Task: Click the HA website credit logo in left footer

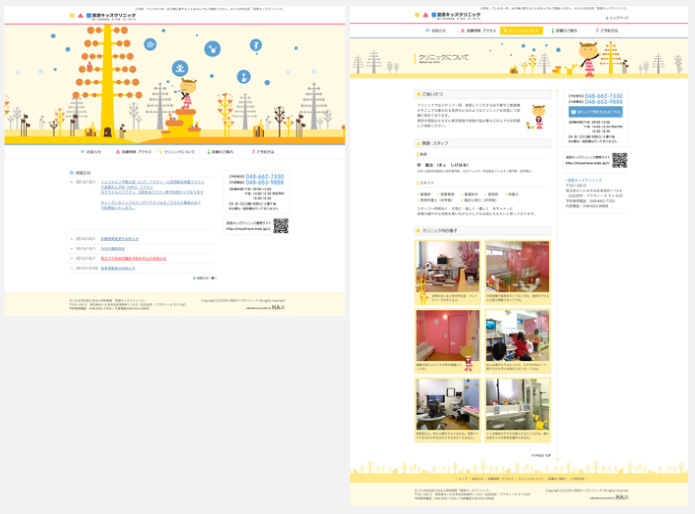Action: 274,308
